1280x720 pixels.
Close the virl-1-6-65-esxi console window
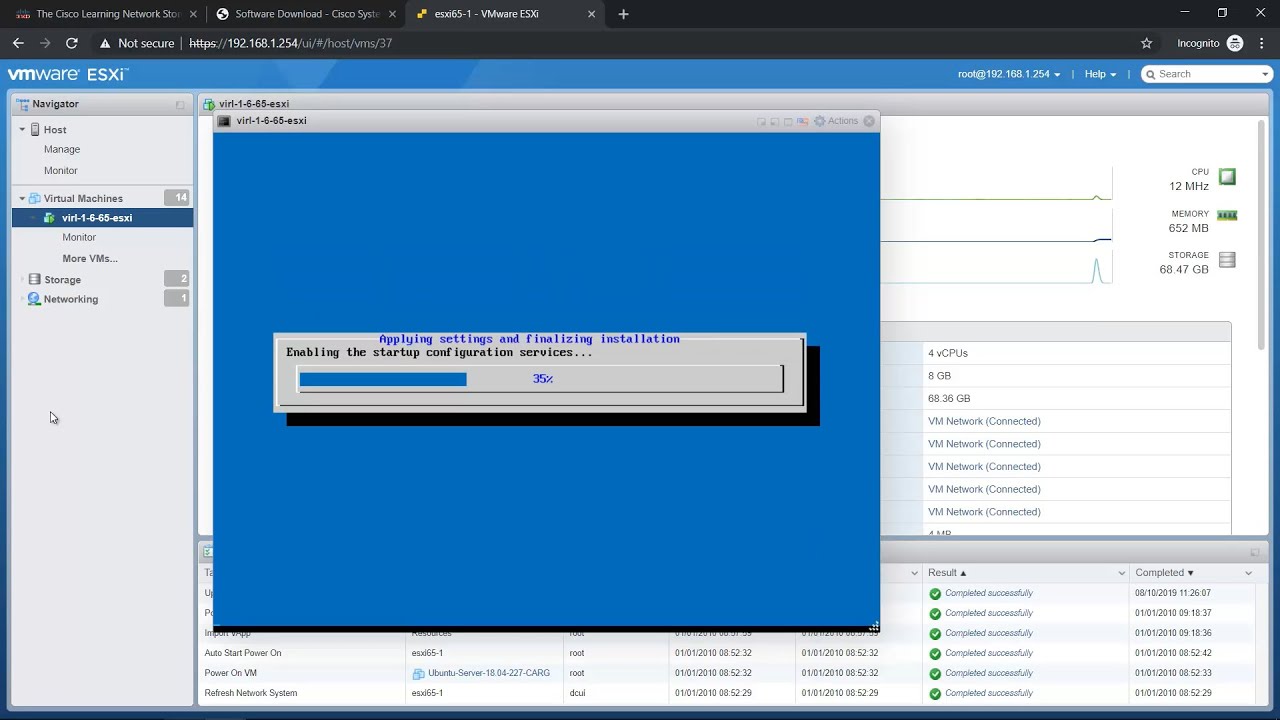tap(869, 121)
